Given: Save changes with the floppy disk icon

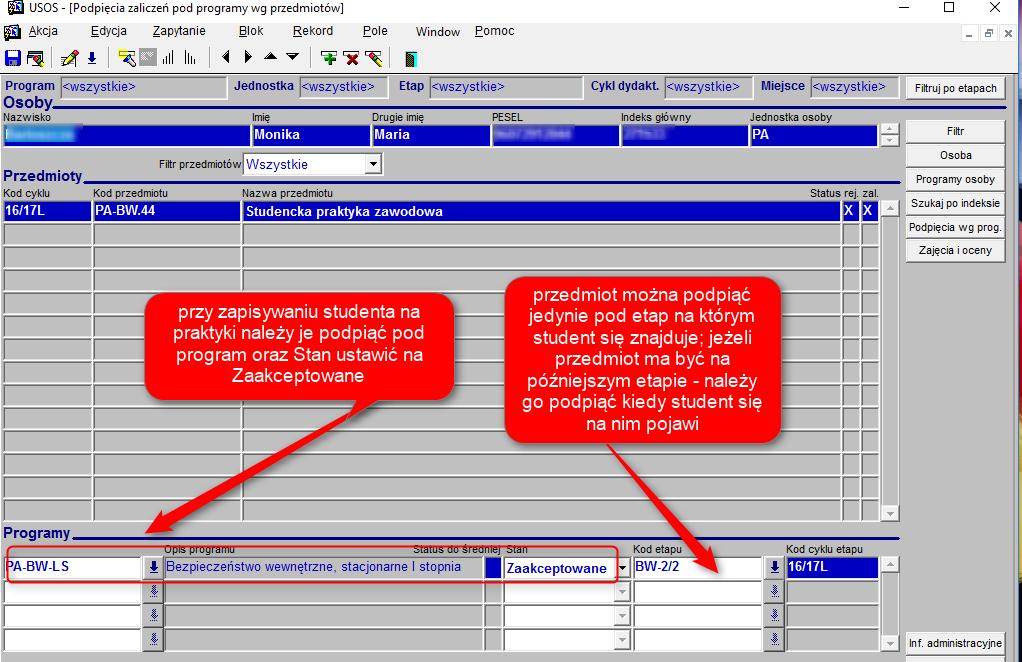Looking at the screenshot, I should pyautogui.click(x=13, y=59).
